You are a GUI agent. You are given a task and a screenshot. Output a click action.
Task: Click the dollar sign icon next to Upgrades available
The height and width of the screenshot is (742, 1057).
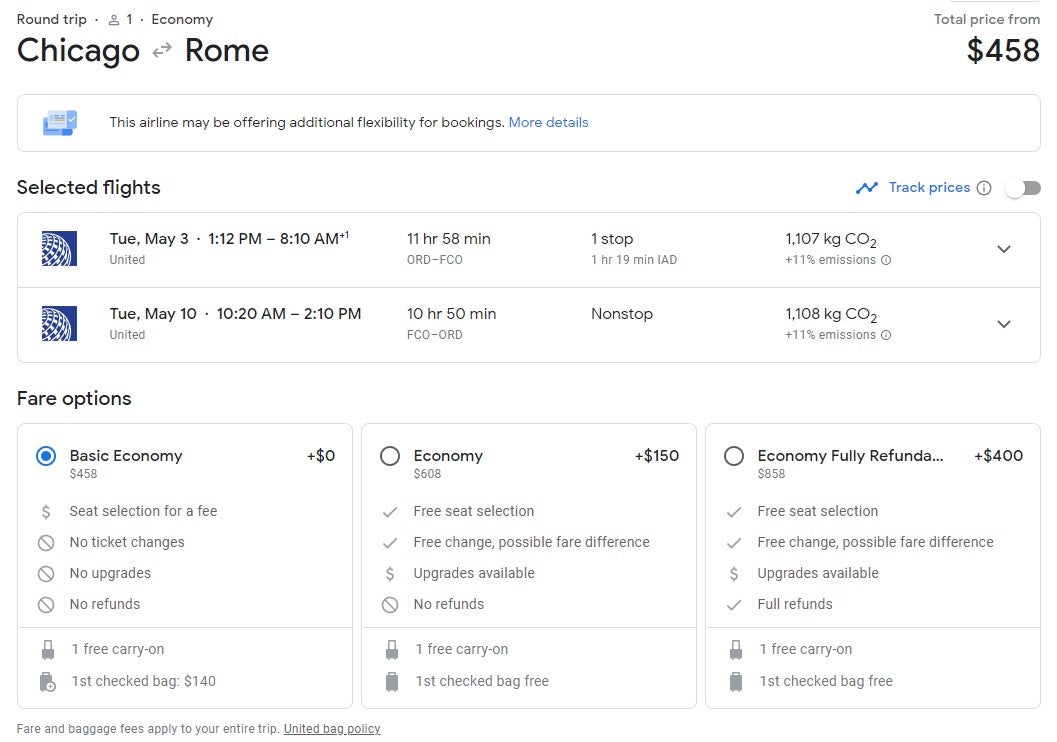tap(391, 573)
